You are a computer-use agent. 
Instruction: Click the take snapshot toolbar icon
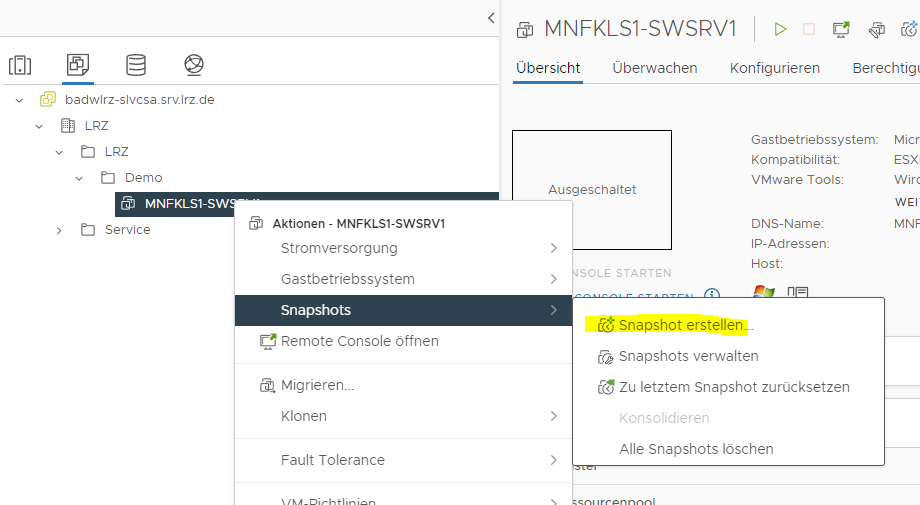[x=911, y=29]
